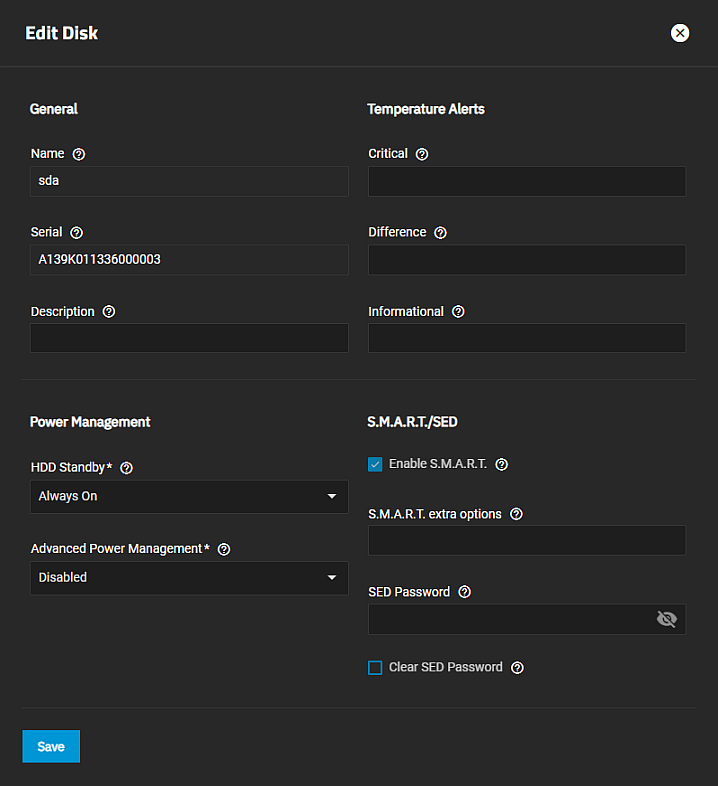Image resolution: width=718 pixels, height=786 pixels.
Task: Show help for SED Password
Action: 464,592
